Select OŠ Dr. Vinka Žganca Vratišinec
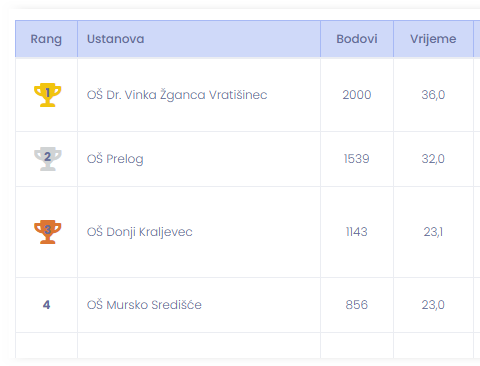This screenshot has width=480, height=366. tap(177, 95)
